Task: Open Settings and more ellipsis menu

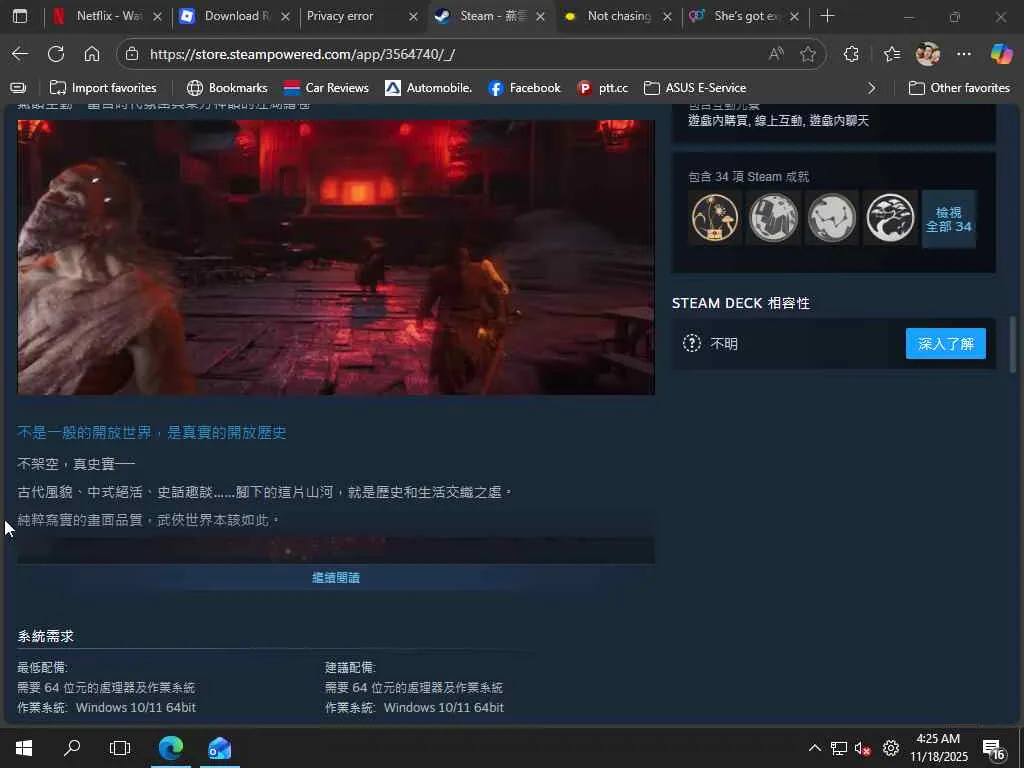Action: click(x=964, y=54)
